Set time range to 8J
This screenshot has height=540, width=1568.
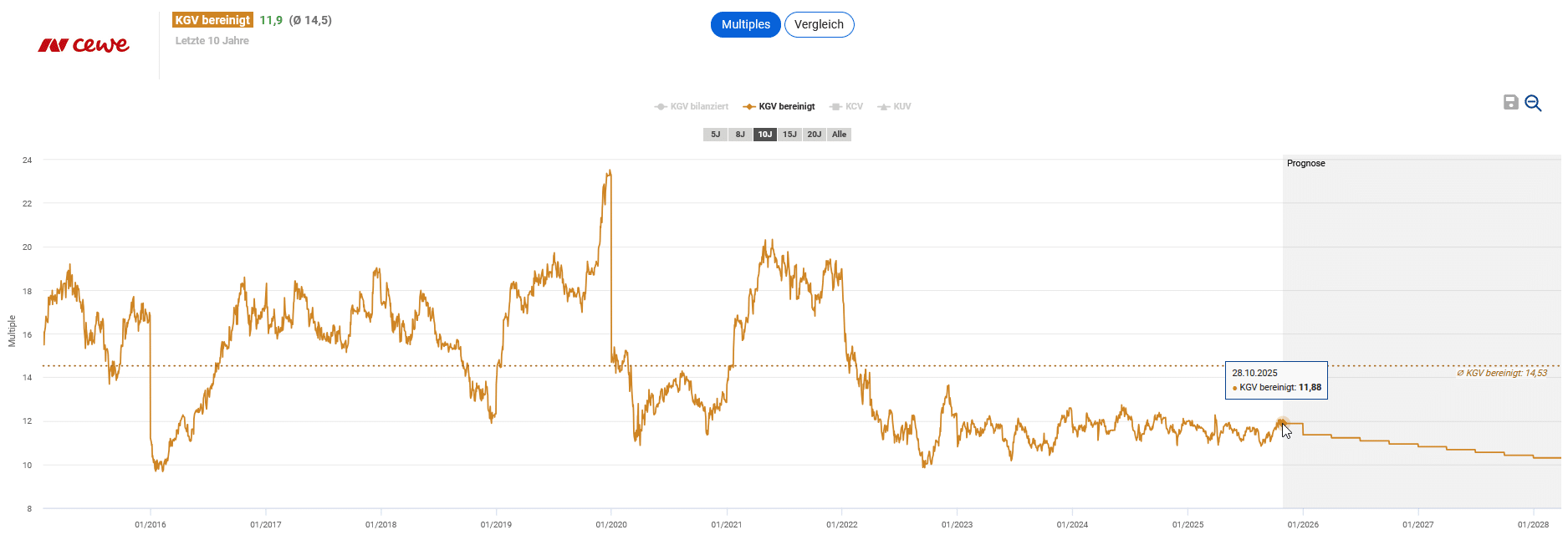click(740, 135)
